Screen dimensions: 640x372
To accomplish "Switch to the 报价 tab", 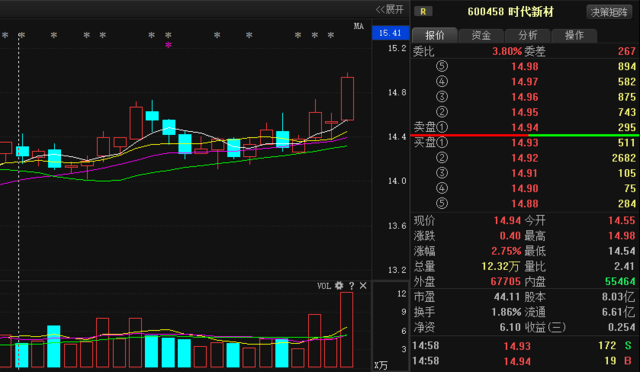I will (435, 36).
